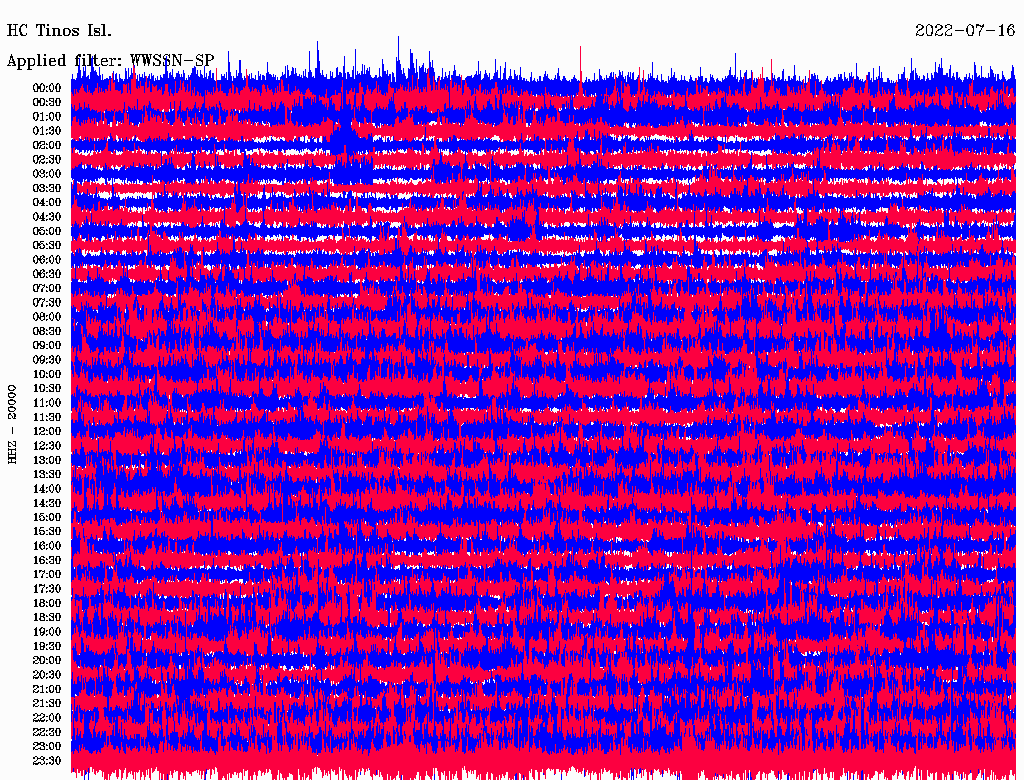1024x780 pixels.
Task: Select the 16:00 time label
Action: click(47, 546)
